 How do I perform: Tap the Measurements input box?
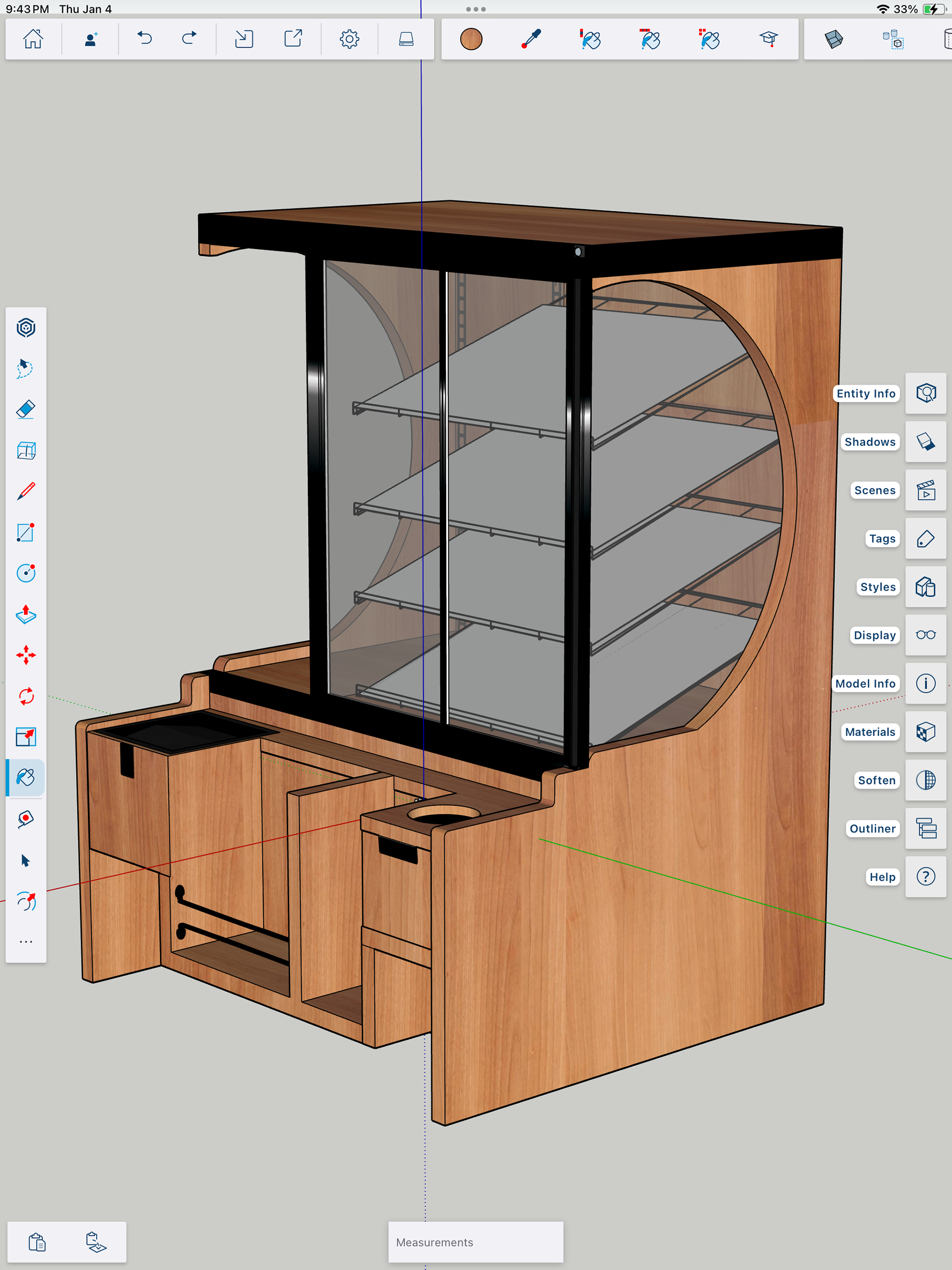tap(476, 1242)
